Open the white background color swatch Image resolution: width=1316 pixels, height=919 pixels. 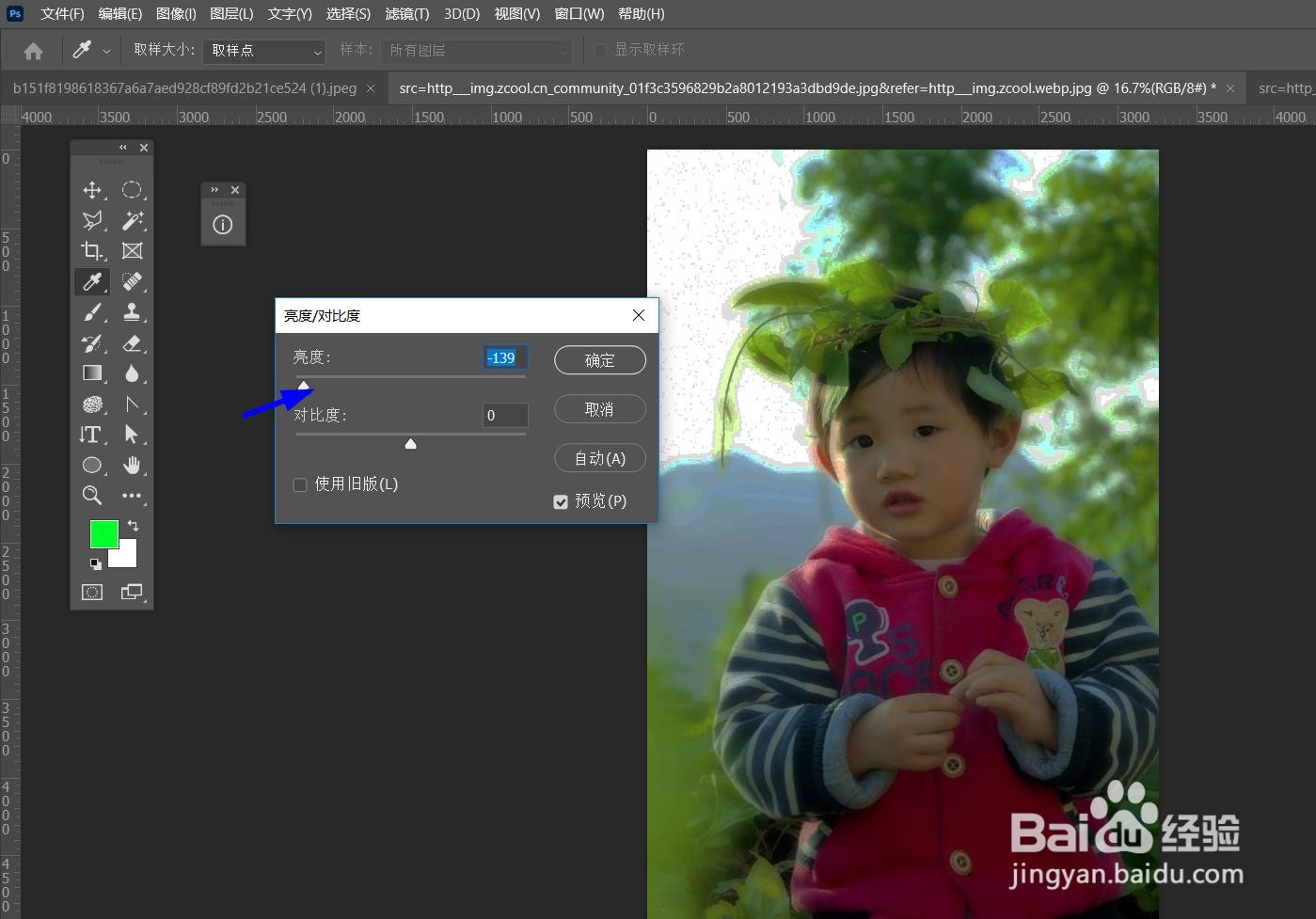tap(127, 558)
